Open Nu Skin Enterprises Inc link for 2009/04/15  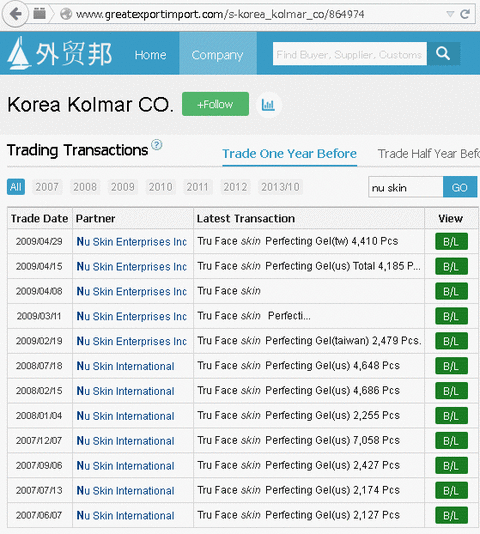click(131, 266)
